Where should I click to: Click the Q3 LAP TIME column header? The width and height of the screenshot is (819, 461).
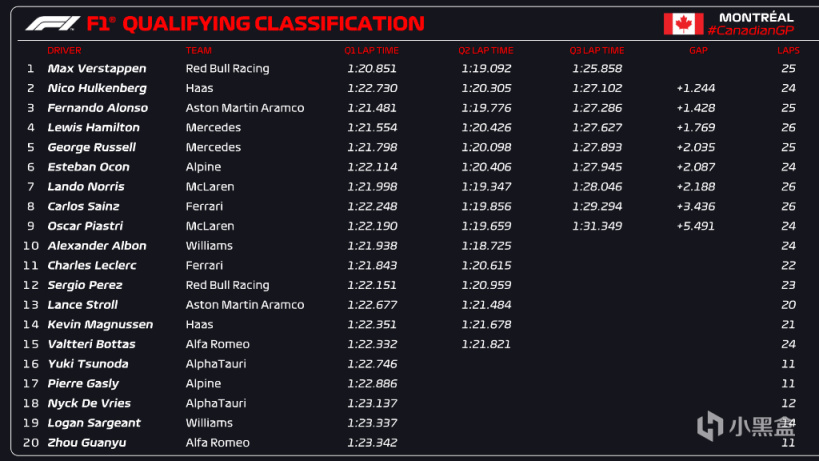[597, 50]
